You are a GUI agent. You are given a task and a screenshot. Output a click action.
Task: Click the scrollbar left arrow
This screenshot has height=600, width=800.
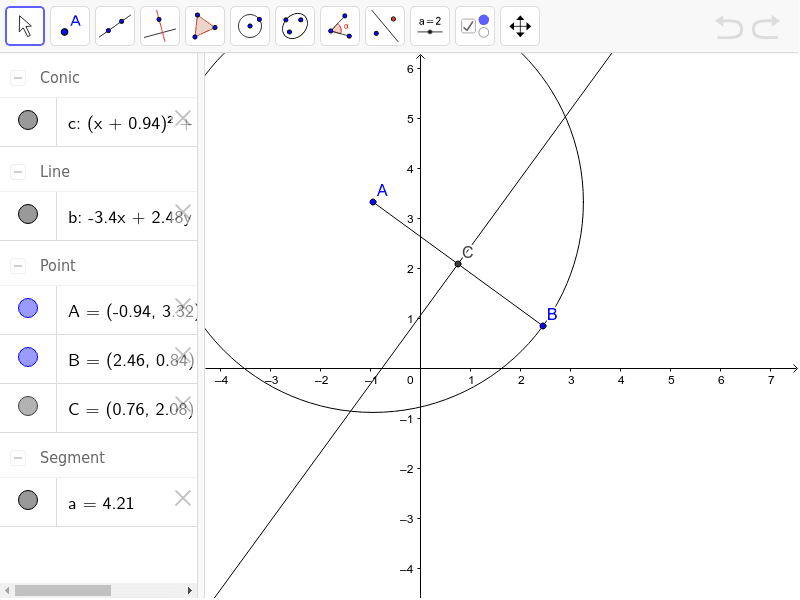tap(7, 590)
